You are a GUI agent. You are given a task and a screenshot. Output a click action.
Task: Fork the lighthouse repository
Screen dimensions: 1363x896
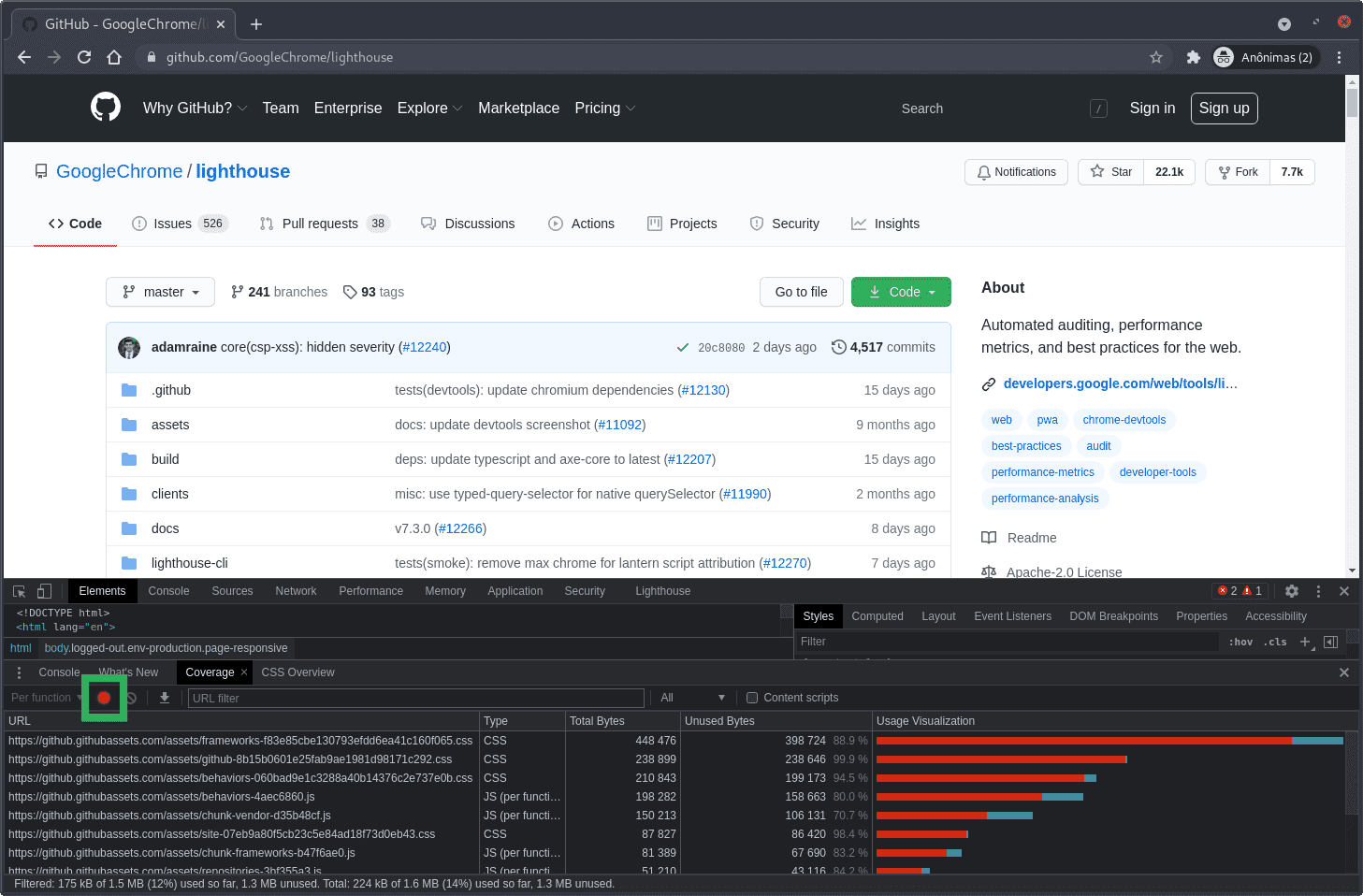click(x=1238, y=172)
